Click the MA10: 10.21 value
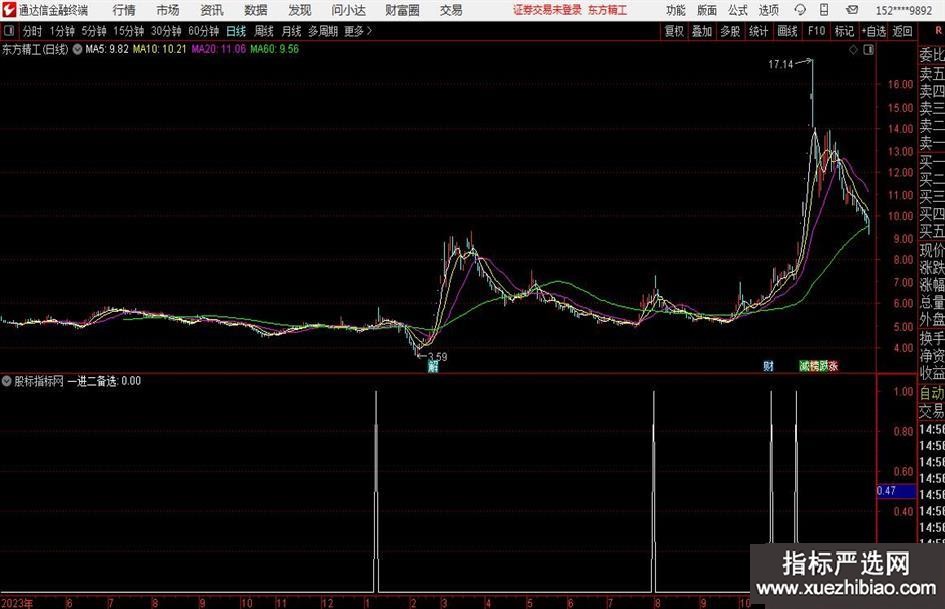The image size is (945, 609). tap(160, 49)
